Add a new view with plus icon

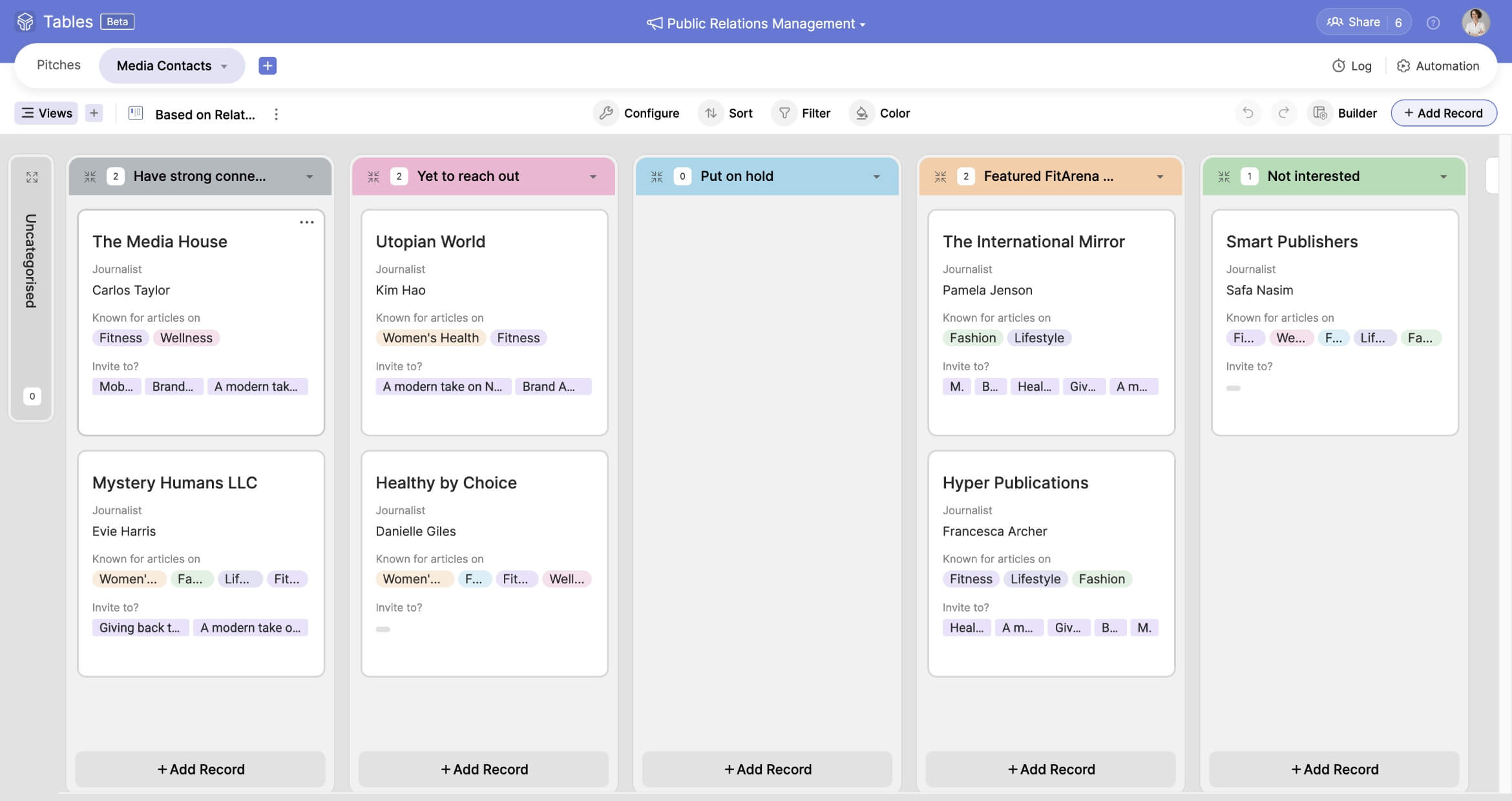coord(94,113)
